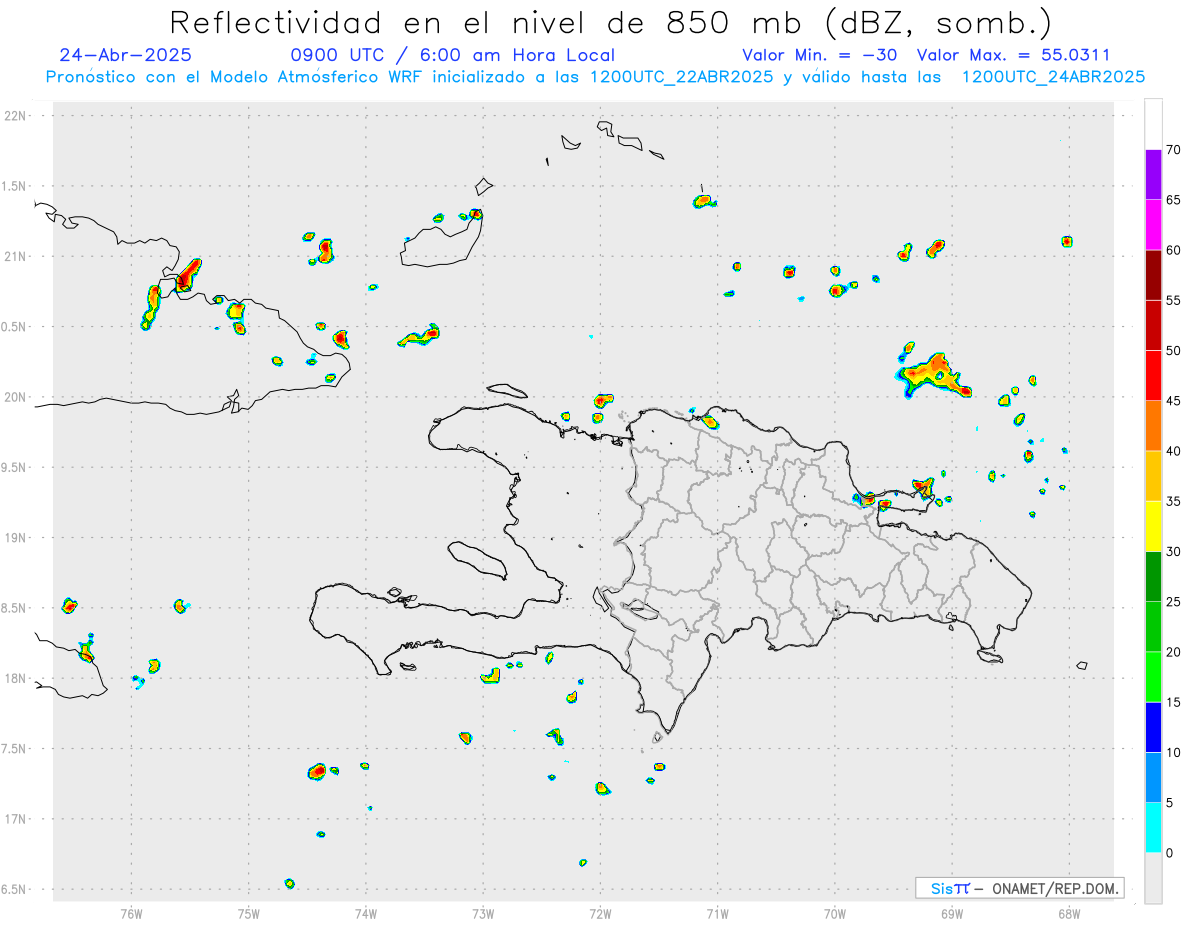Click the colorbar label "10"

(x=1174, y=753)
